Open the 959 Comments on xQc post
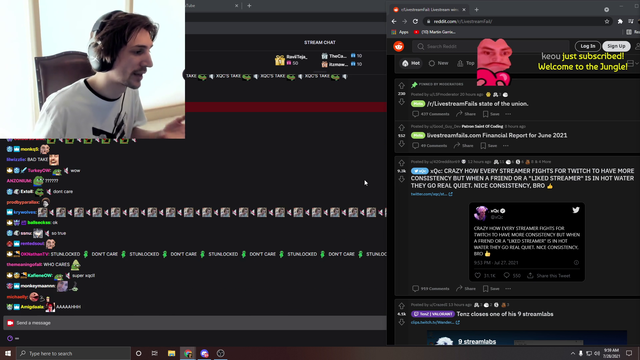This screenshot has height=360, width=640. [431, 289]
